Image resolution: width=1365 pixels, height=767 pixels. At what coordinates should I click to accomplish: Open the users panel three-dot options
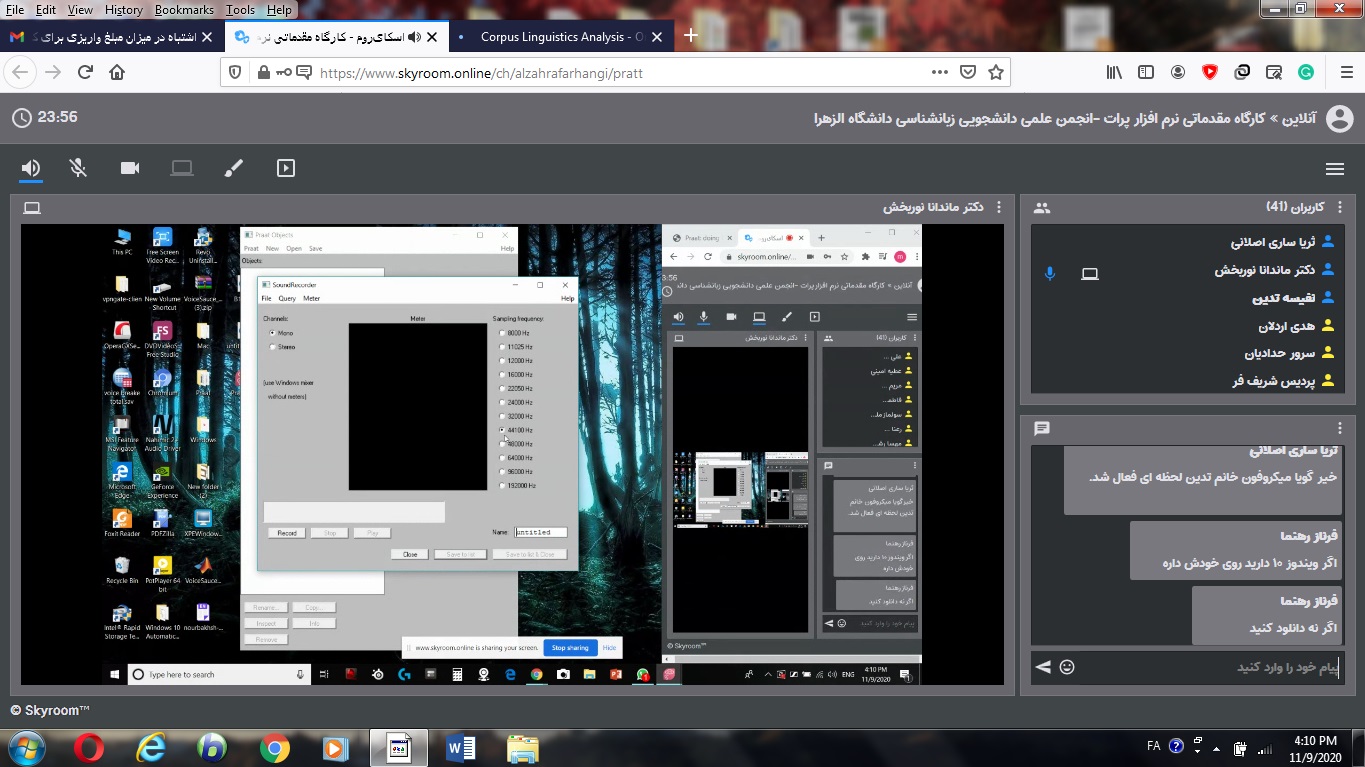coord(1340,208)
